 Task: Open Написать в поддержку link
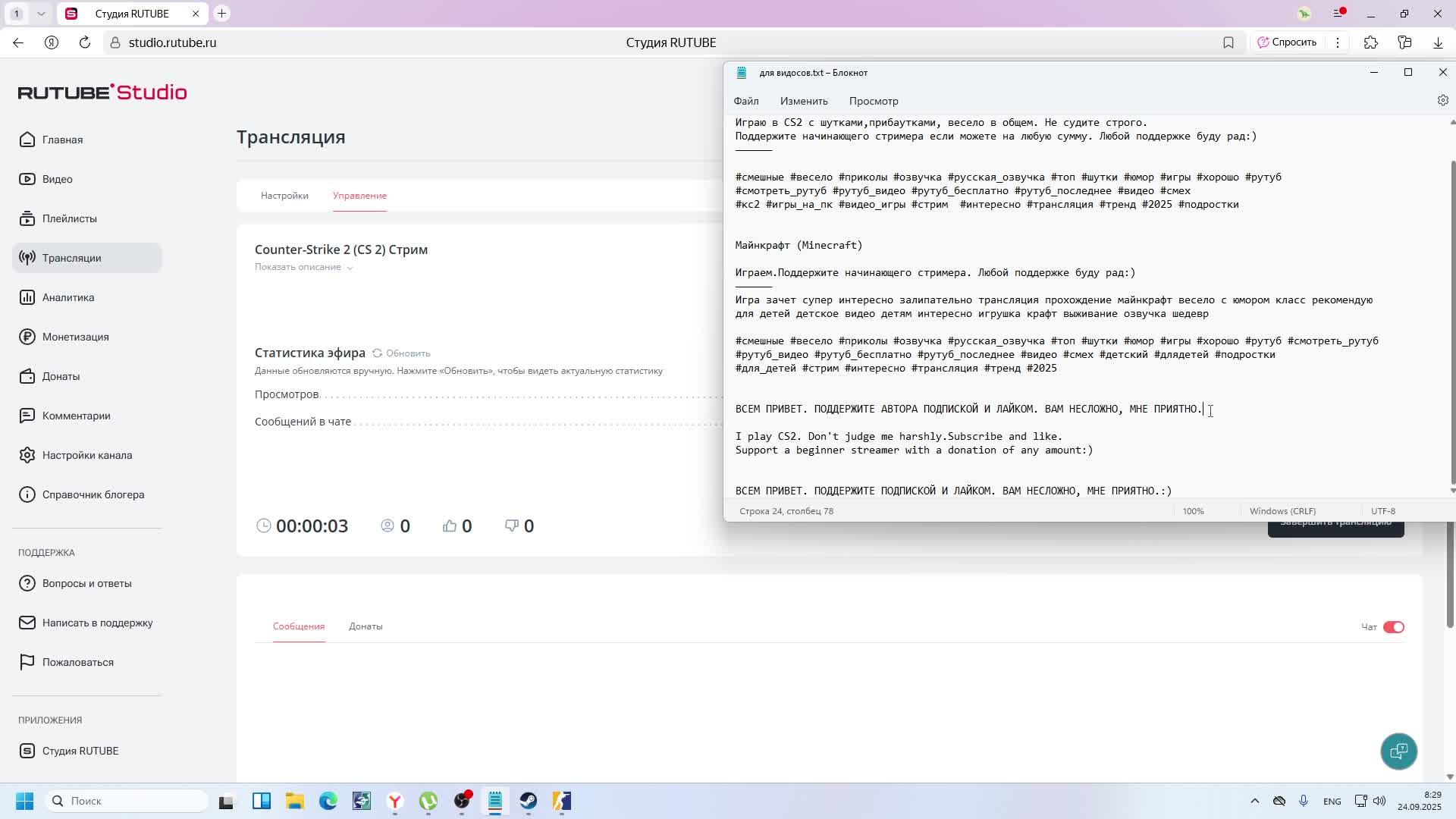(97, 623)
